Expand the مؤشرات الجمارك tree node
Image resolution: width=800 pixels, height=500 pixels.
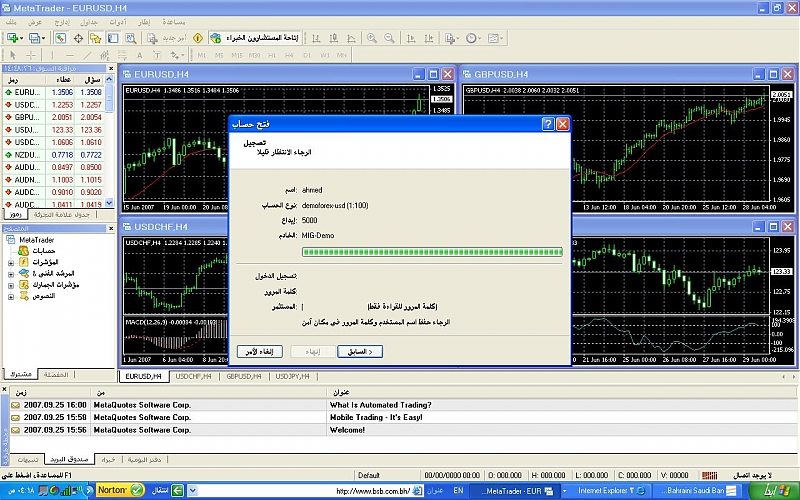tap(11, 285)
